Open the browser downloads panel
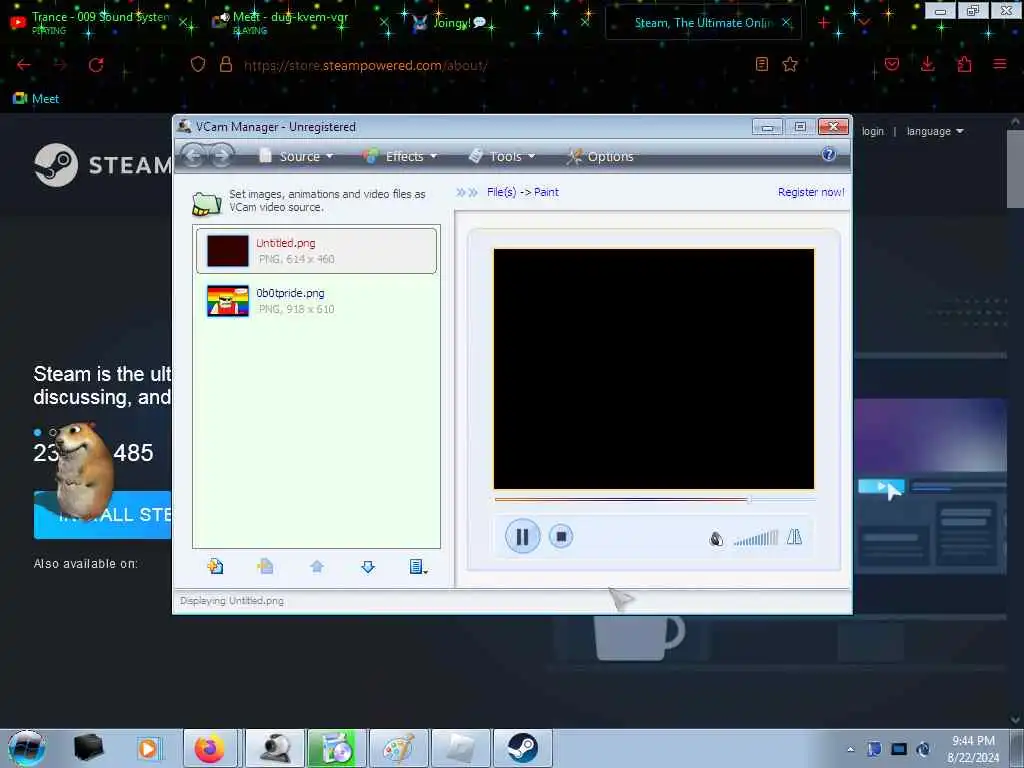The width and height of the screenshot is (1024, 768). pyautogui.click(x=927, y=64)
